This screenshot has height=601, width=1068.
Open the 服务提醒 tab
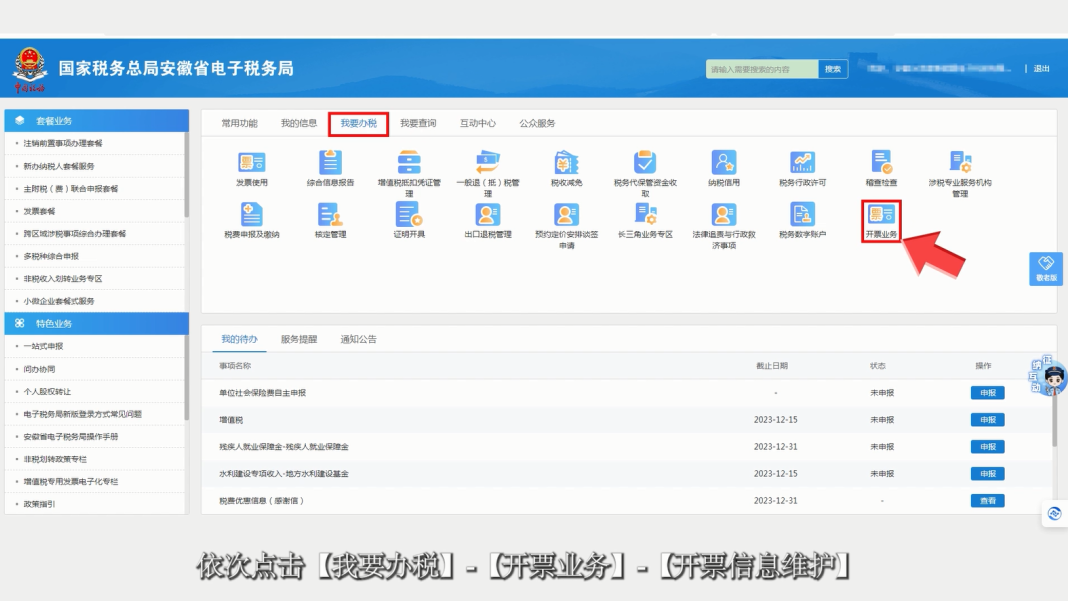point(299,339)
